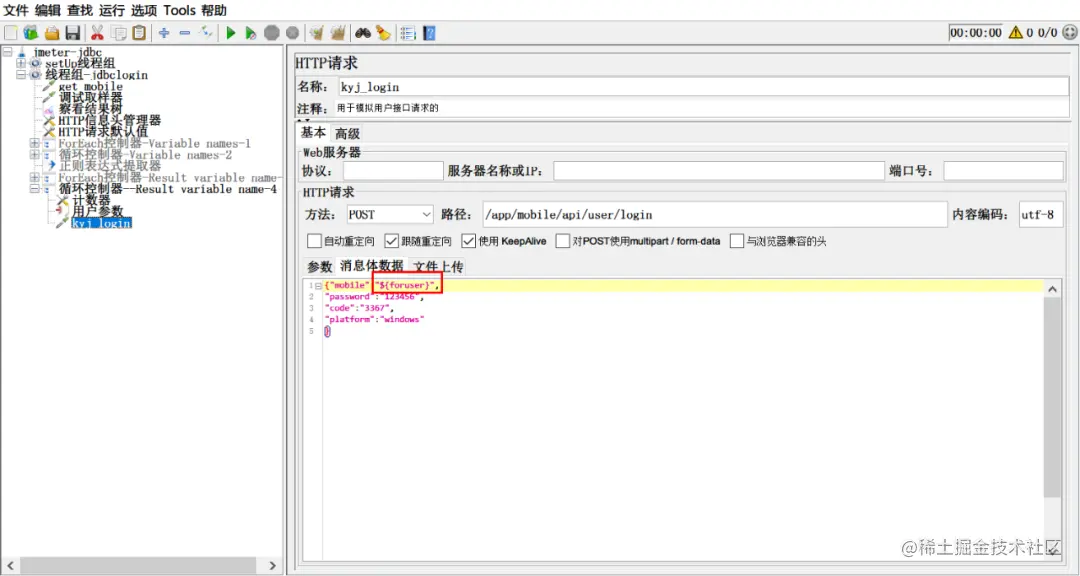Fold JSON body at line 1 marker
Viewport: 1080px width, 576px height.
318,285
